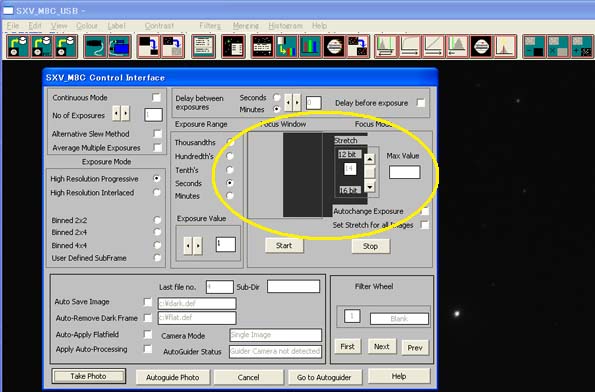Viewport: 595px width, 392px height.
Task: Check the Delay before exposure box
Action: coord(420,103)
